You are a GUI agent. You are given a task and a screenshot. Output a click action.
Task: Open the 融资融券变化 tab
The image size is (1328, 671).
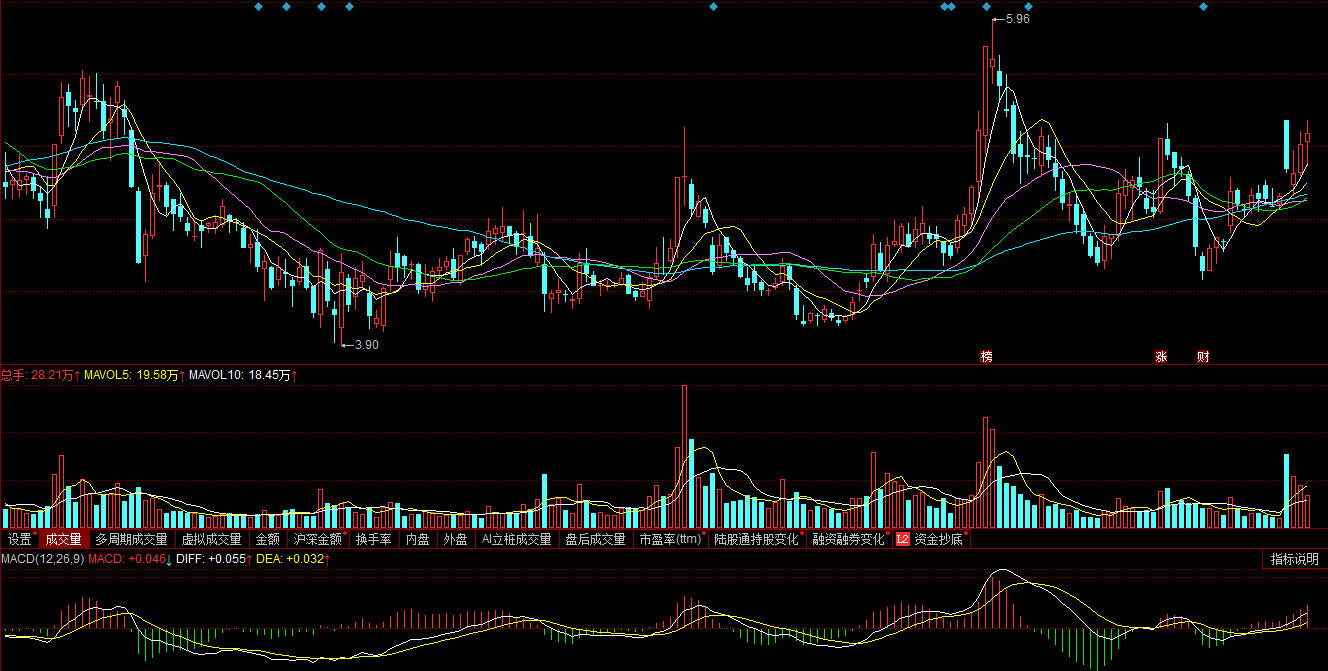pos(848,540)
